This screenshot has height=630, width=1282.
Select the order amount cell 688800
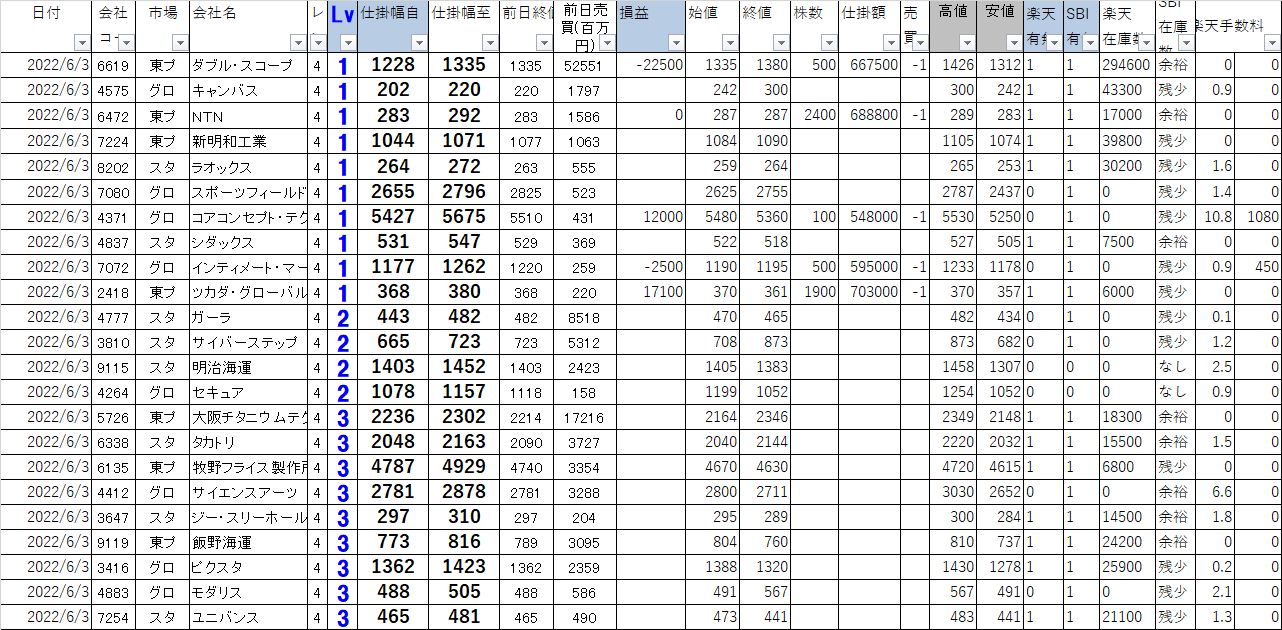[x=870, y=115]
